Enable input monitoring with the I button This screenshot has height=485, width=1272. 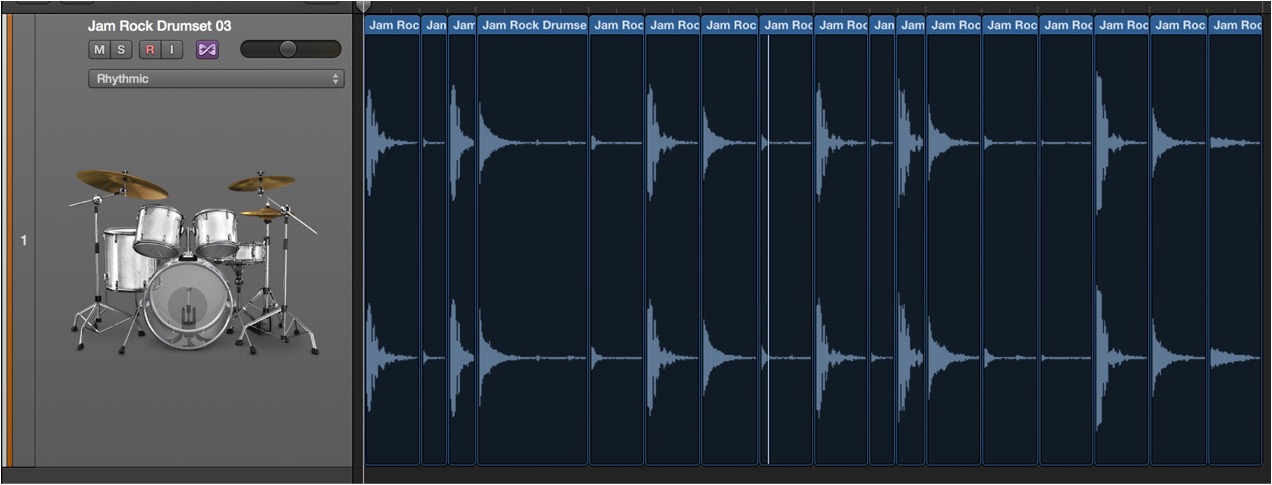(x=172, y=49)
